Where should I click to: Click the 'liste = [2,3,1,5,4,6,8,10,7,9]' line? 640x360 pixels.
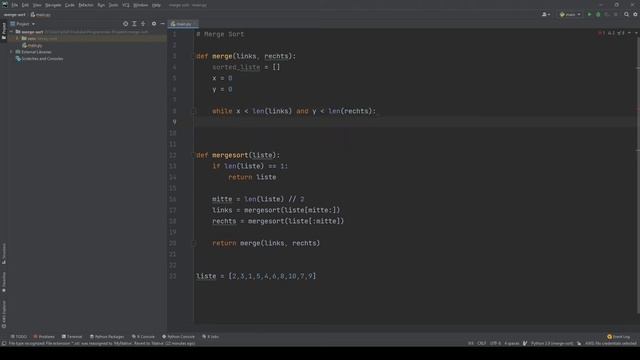[256, 276]
